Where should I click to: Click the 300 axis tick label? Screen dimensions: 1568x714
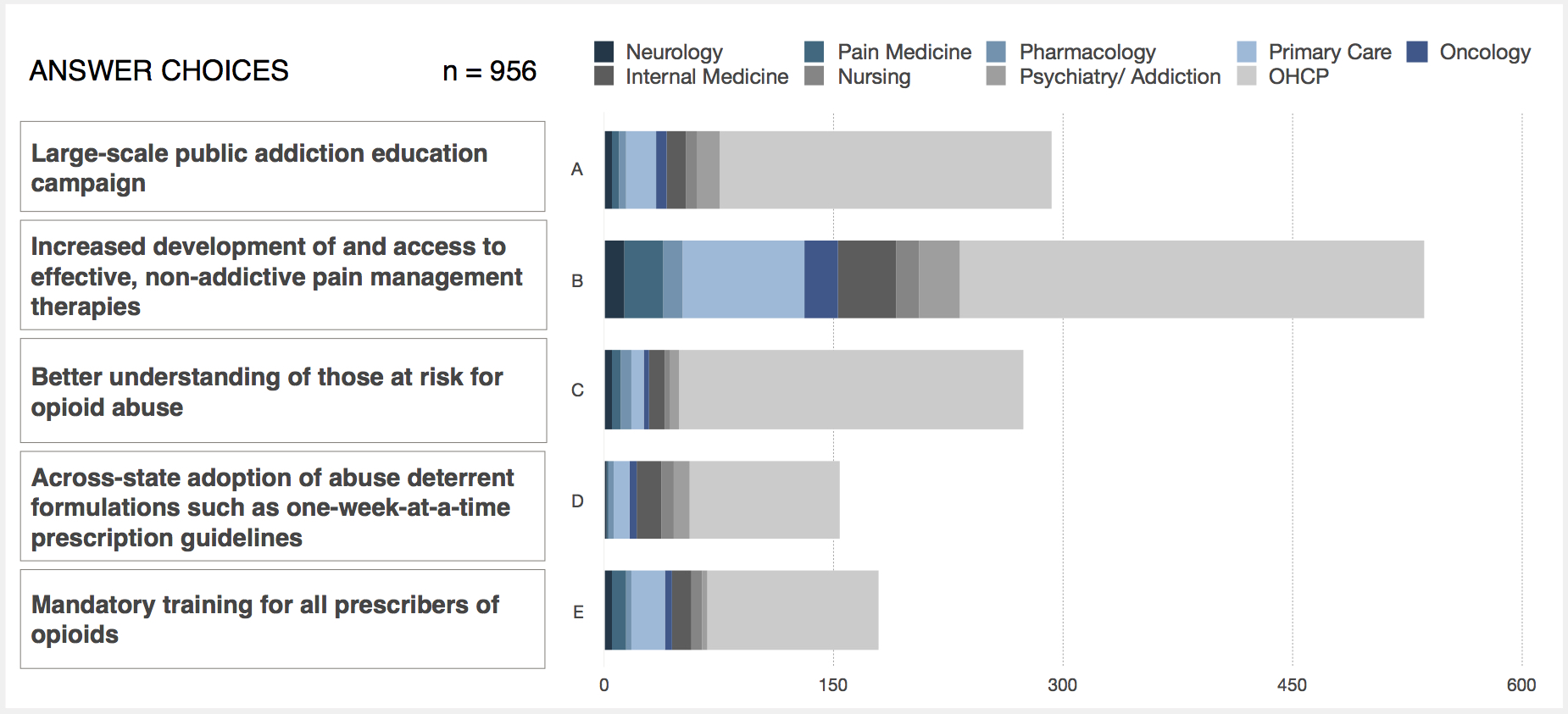pyautogui.click(x=1062, y=685)
